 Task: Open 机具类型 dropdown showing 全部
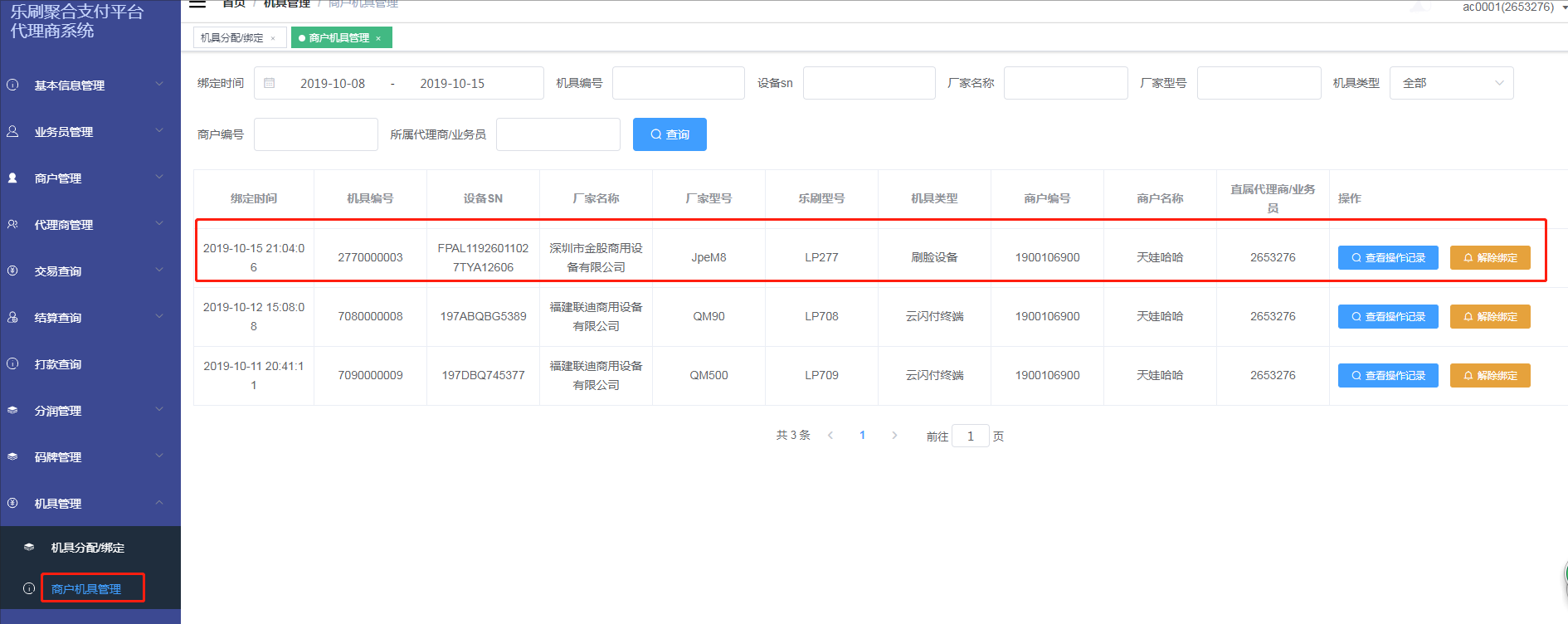coord(1451,83)
